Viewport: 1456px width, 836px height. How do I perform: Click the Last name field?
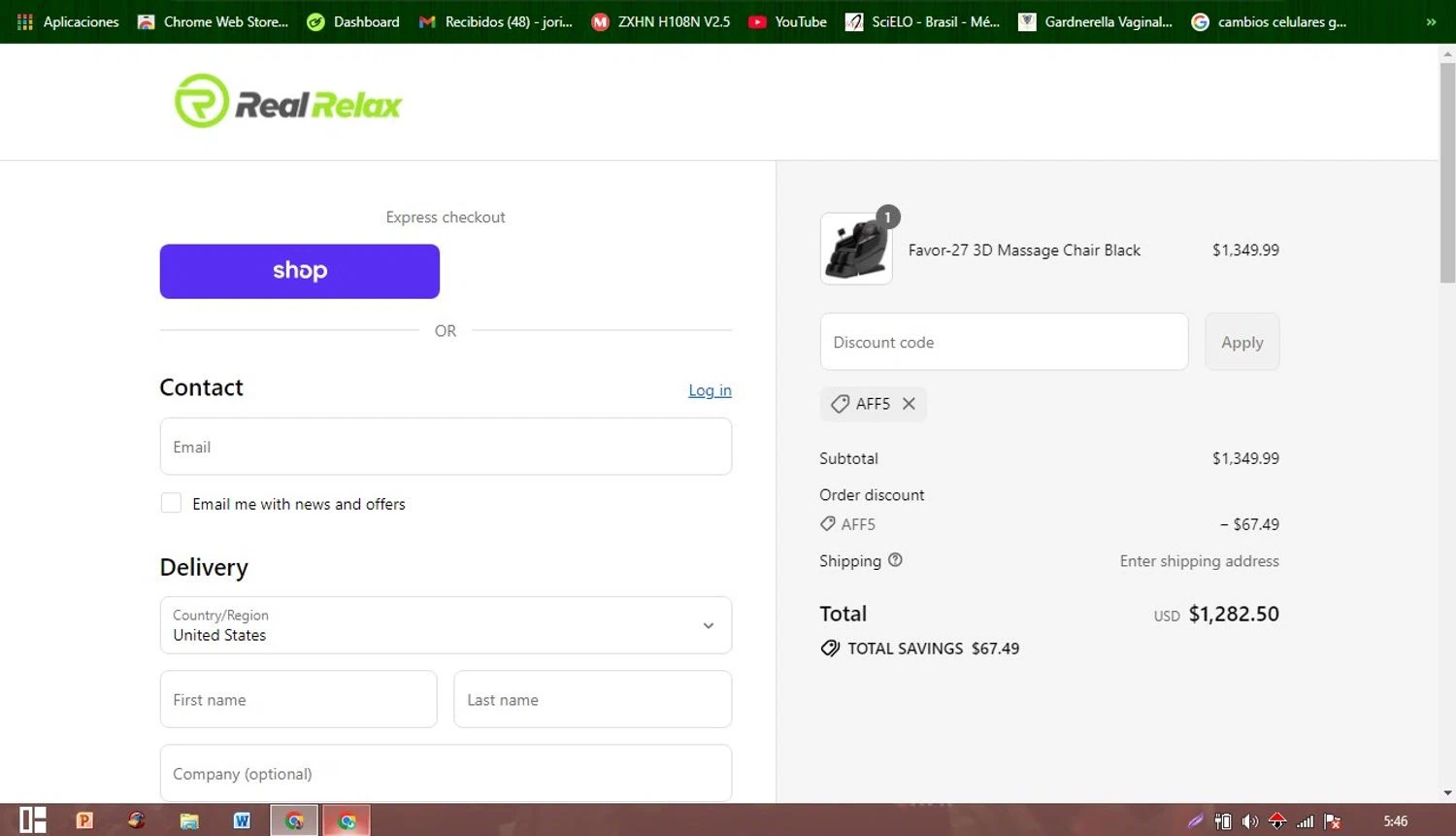[x=592, y=699]
